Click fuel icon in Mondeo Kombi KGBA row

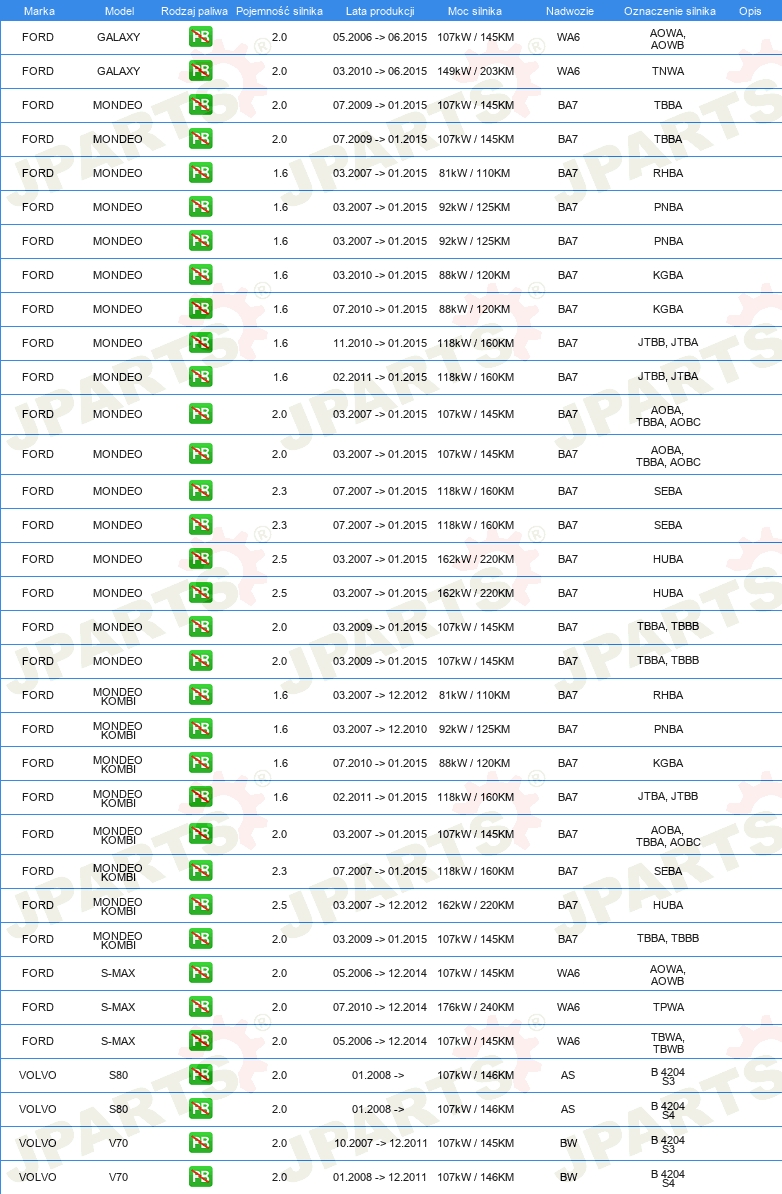(x=200, y=762)
